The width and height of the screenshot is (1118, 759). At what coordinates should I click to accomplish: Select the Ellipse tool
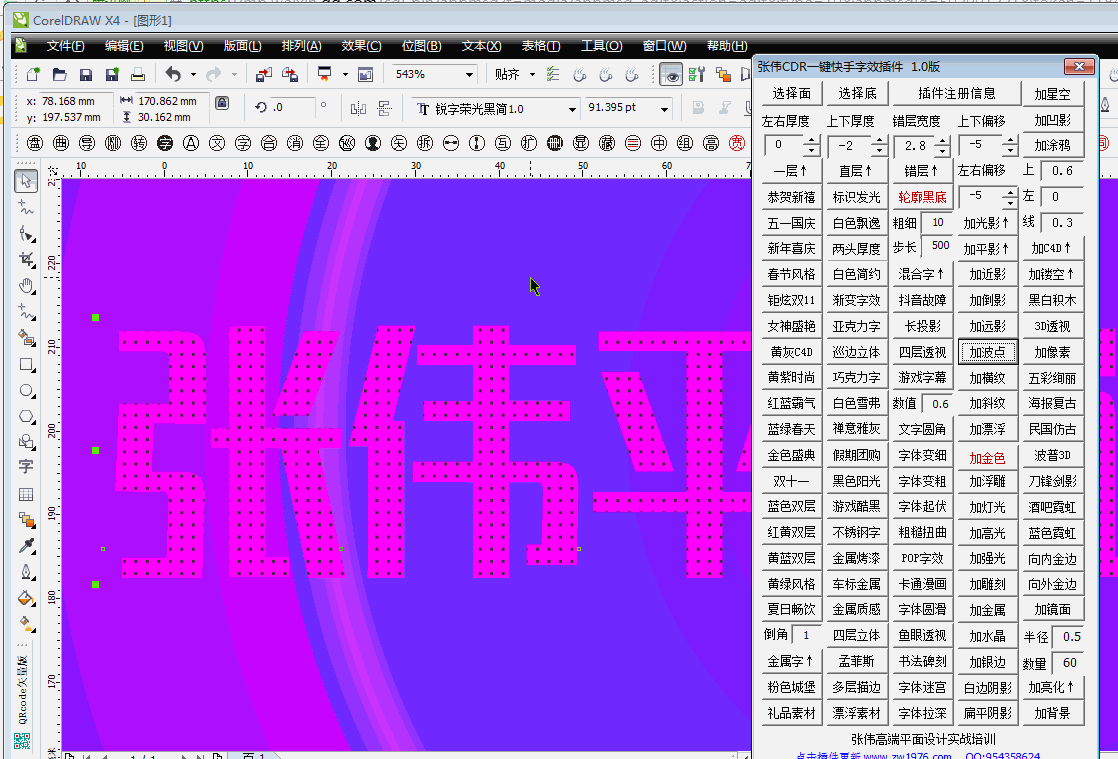click(x=26, y=391)
